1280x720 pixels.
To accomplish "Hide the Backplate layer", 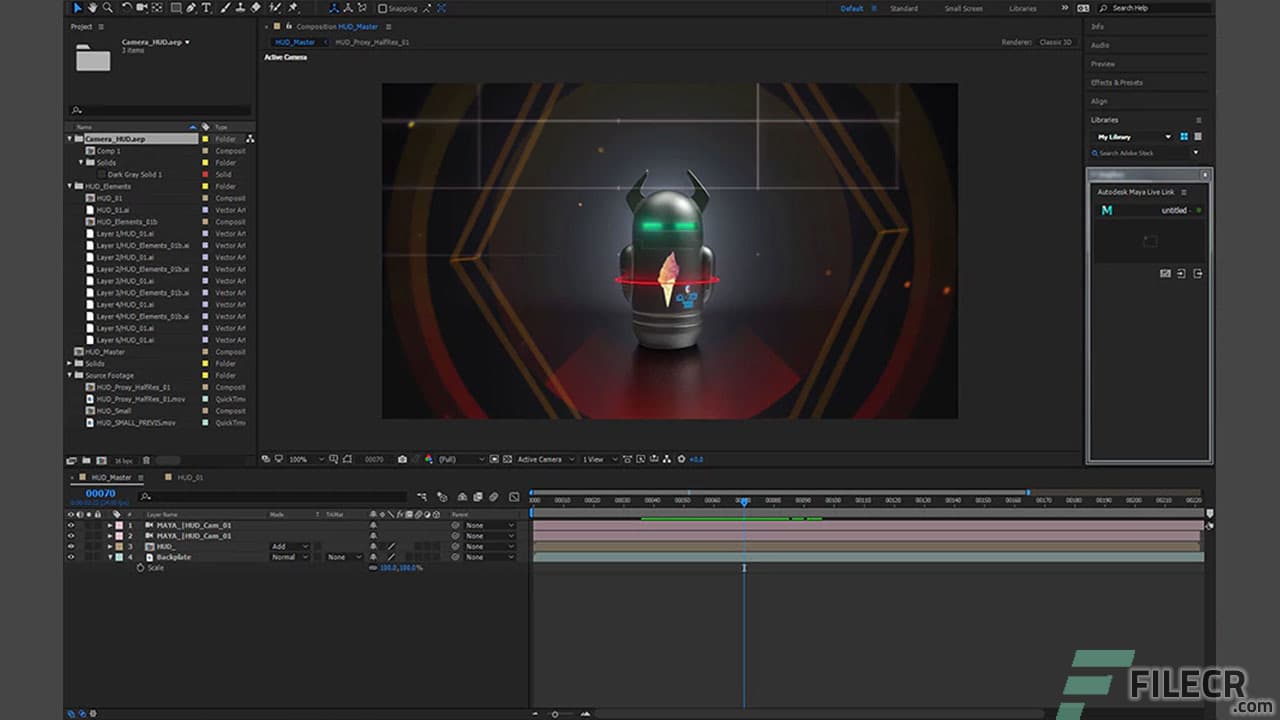I will tap(71, 557).
